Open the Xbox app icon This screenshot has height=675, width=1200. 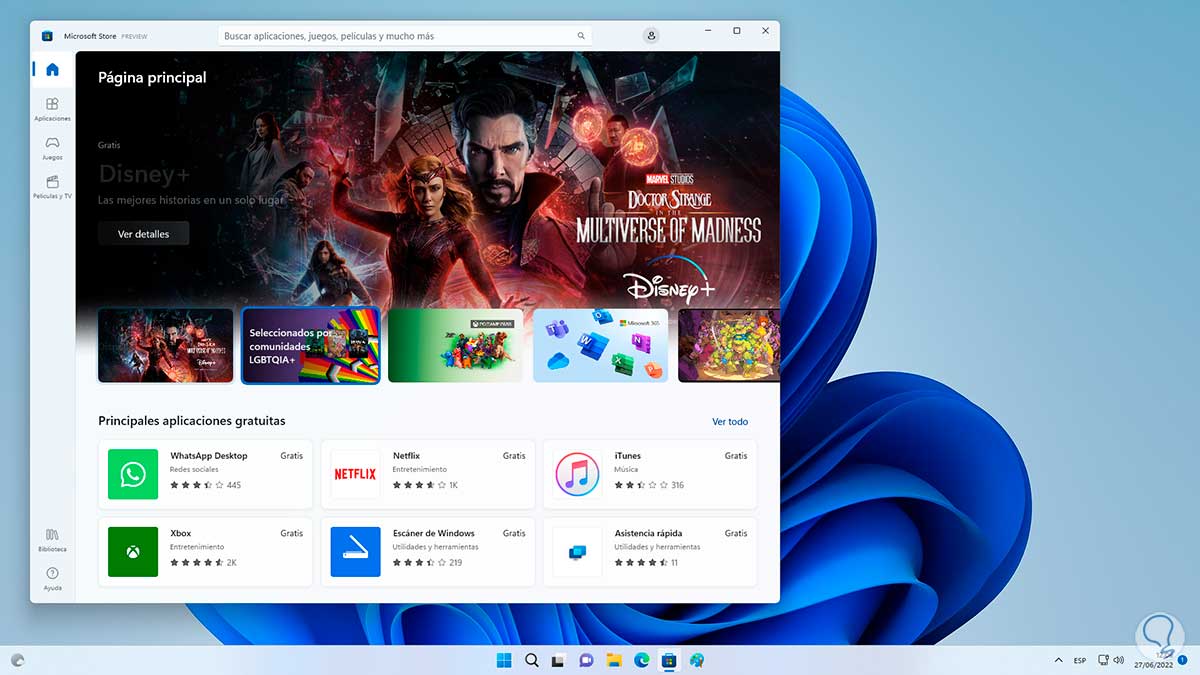[x=133, y=552]
